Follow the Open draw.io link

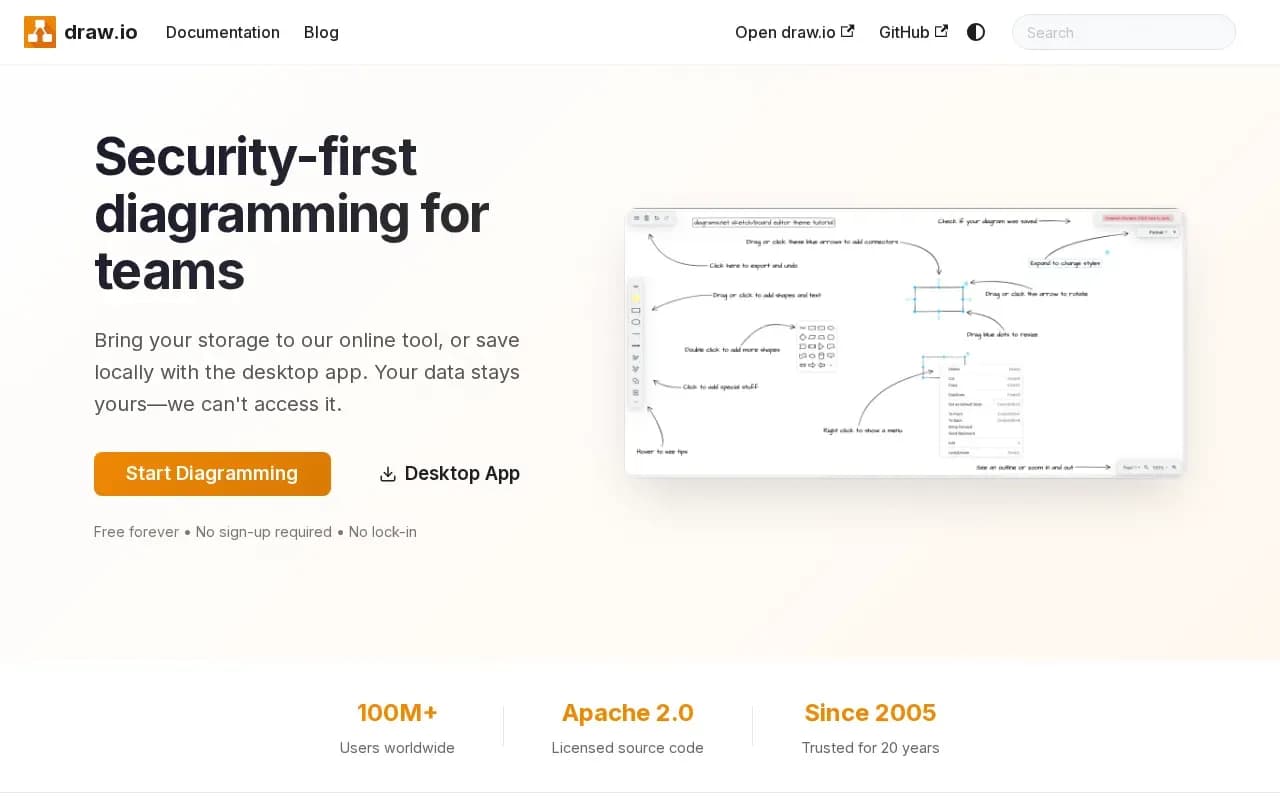(x=794, y=32)
